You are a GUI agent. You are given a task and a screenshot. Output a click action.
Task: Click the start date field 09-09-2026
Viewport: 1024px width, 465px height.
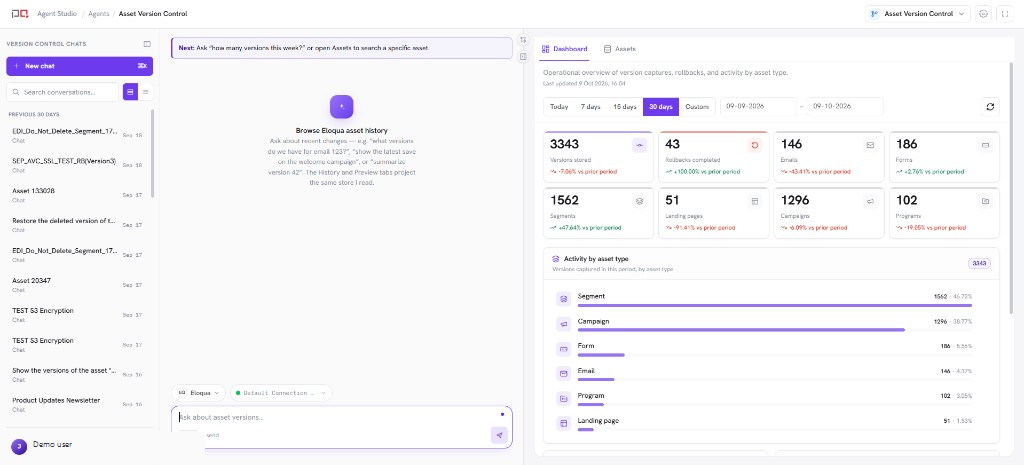pyautogui.click(x=760, y=106)
